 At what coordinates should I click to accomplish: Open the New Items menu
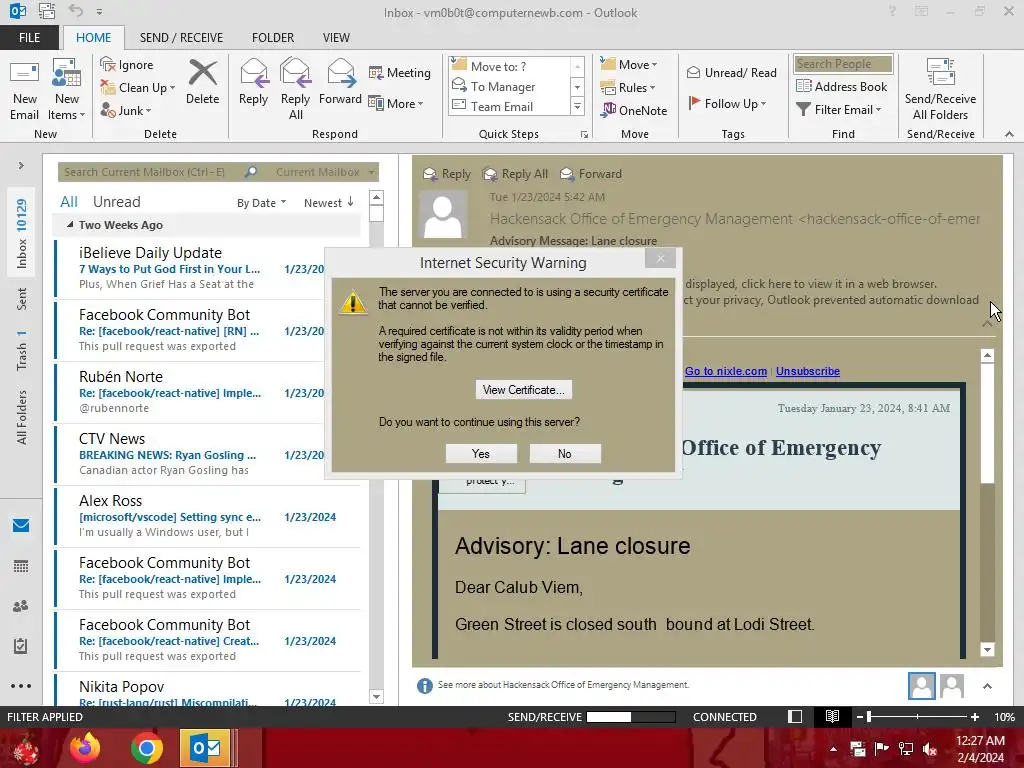click(67, 90)
